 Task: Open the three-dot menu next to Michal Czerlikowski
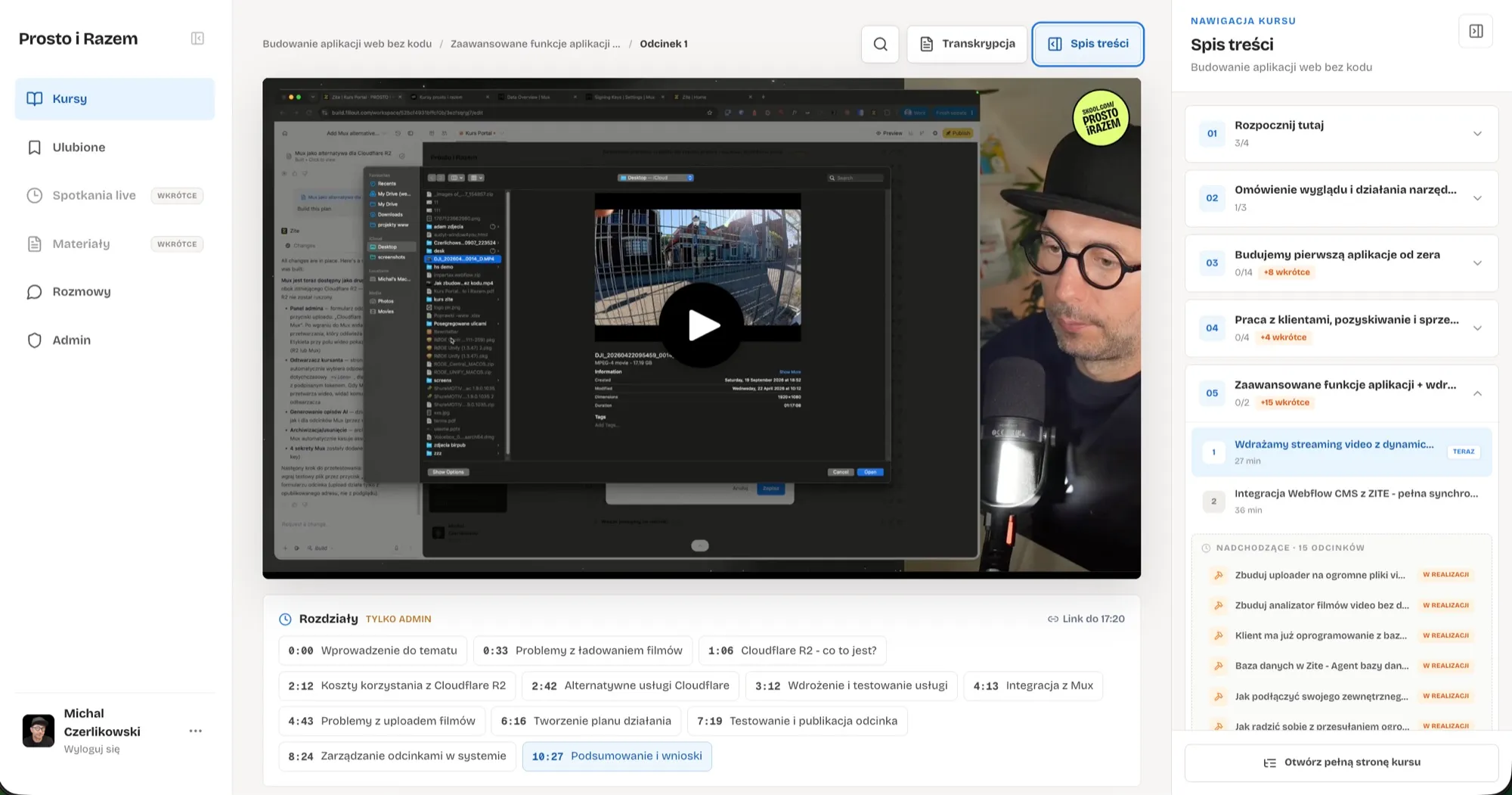point(196,731)
